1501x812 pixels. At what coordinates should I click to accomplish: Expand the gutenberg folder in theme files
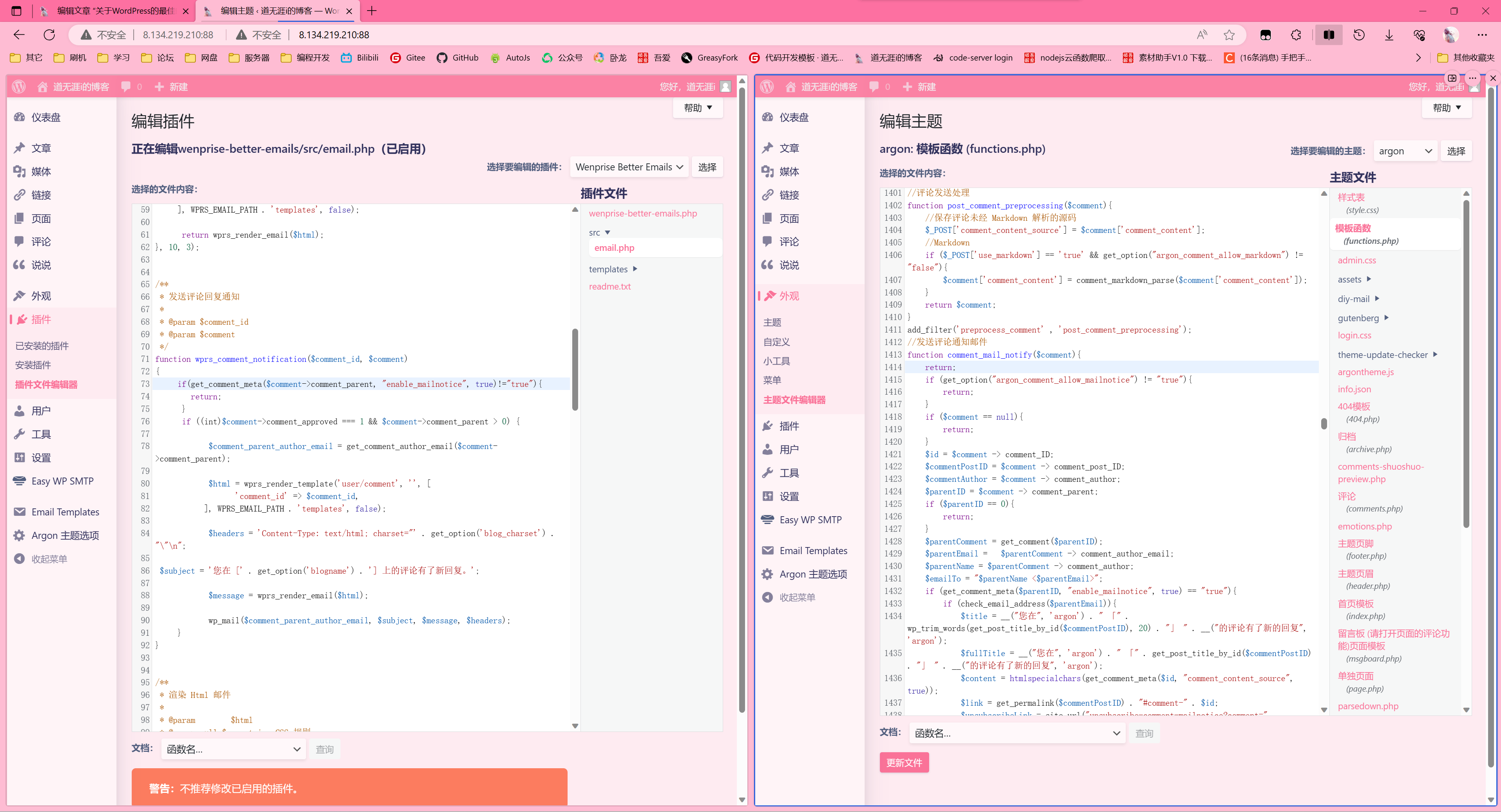1363,318
